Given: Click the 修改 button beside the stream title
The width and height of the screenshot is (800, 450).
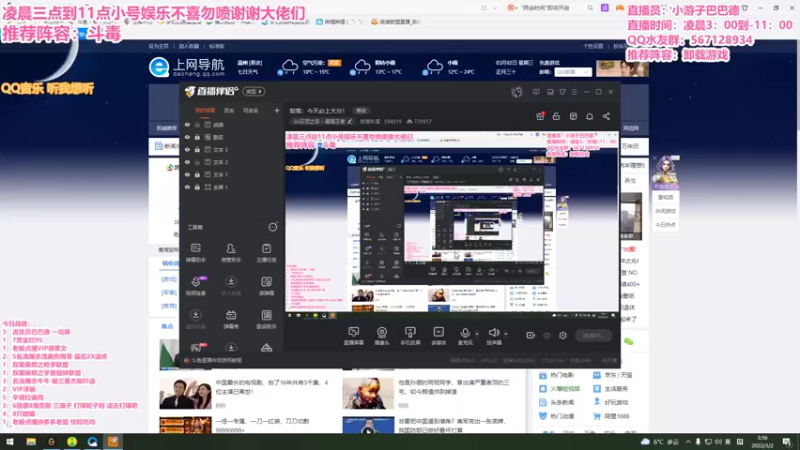Looking at the screenshot, I should [x=361, y=111].
